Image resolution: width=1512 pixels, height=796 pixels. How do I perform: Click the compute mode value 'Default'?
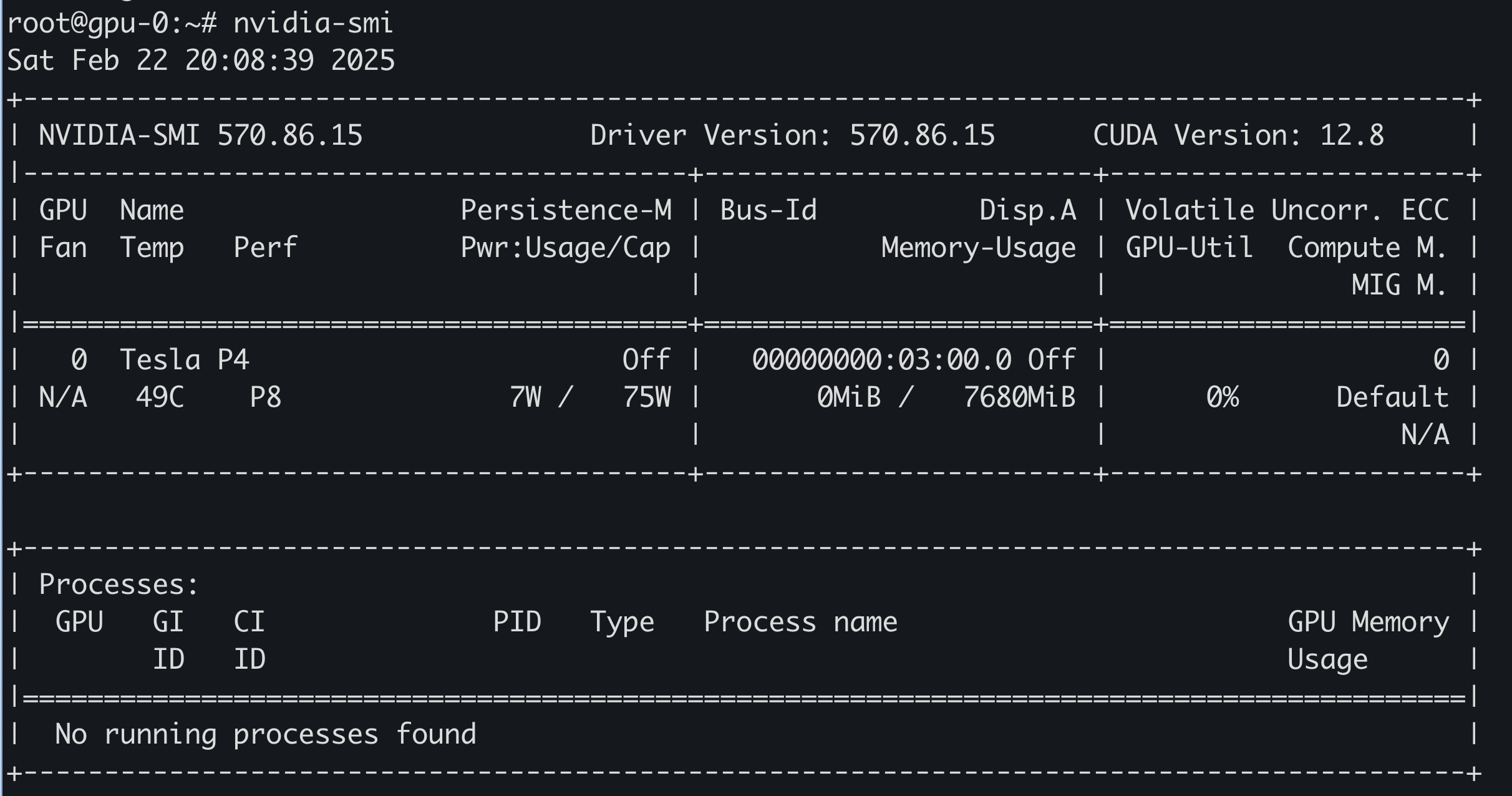coord(1392,397)
